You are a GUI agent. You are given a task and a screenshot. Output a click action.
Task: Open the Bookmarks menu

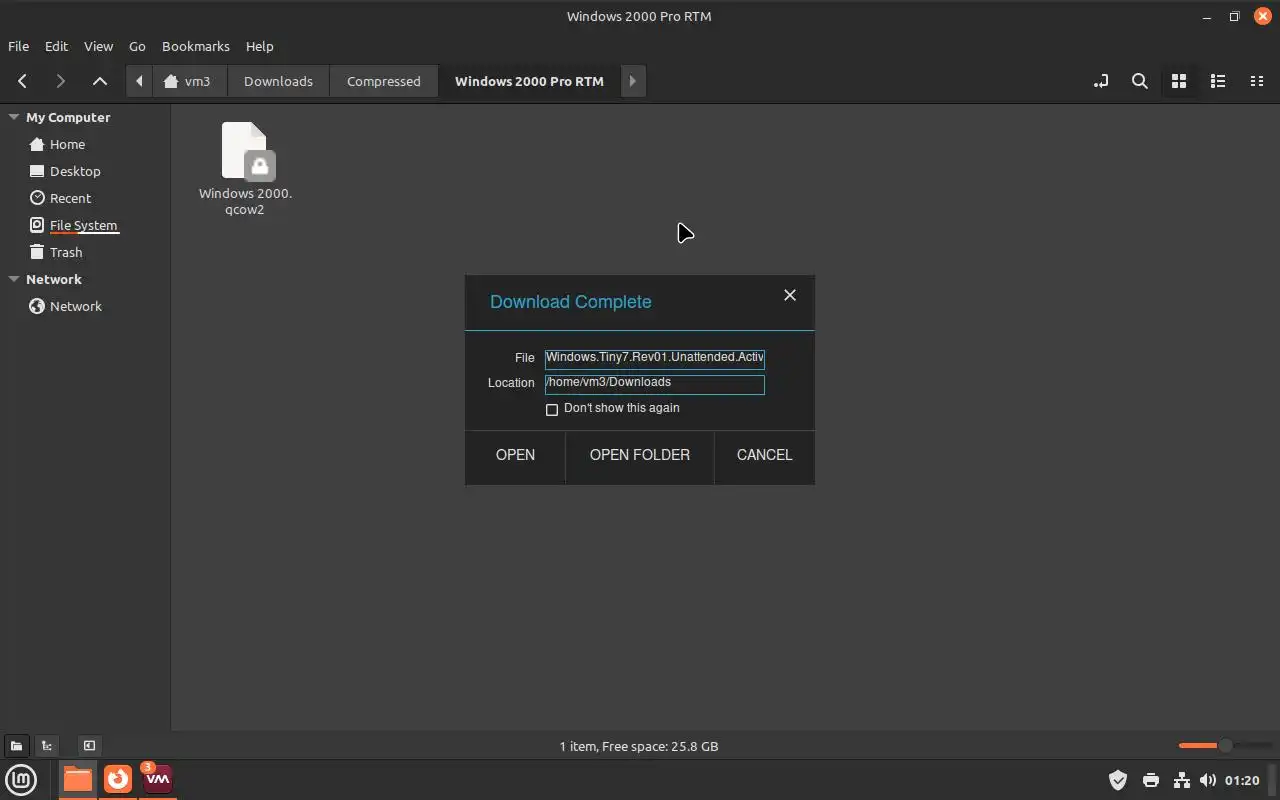tap(196, 46)
